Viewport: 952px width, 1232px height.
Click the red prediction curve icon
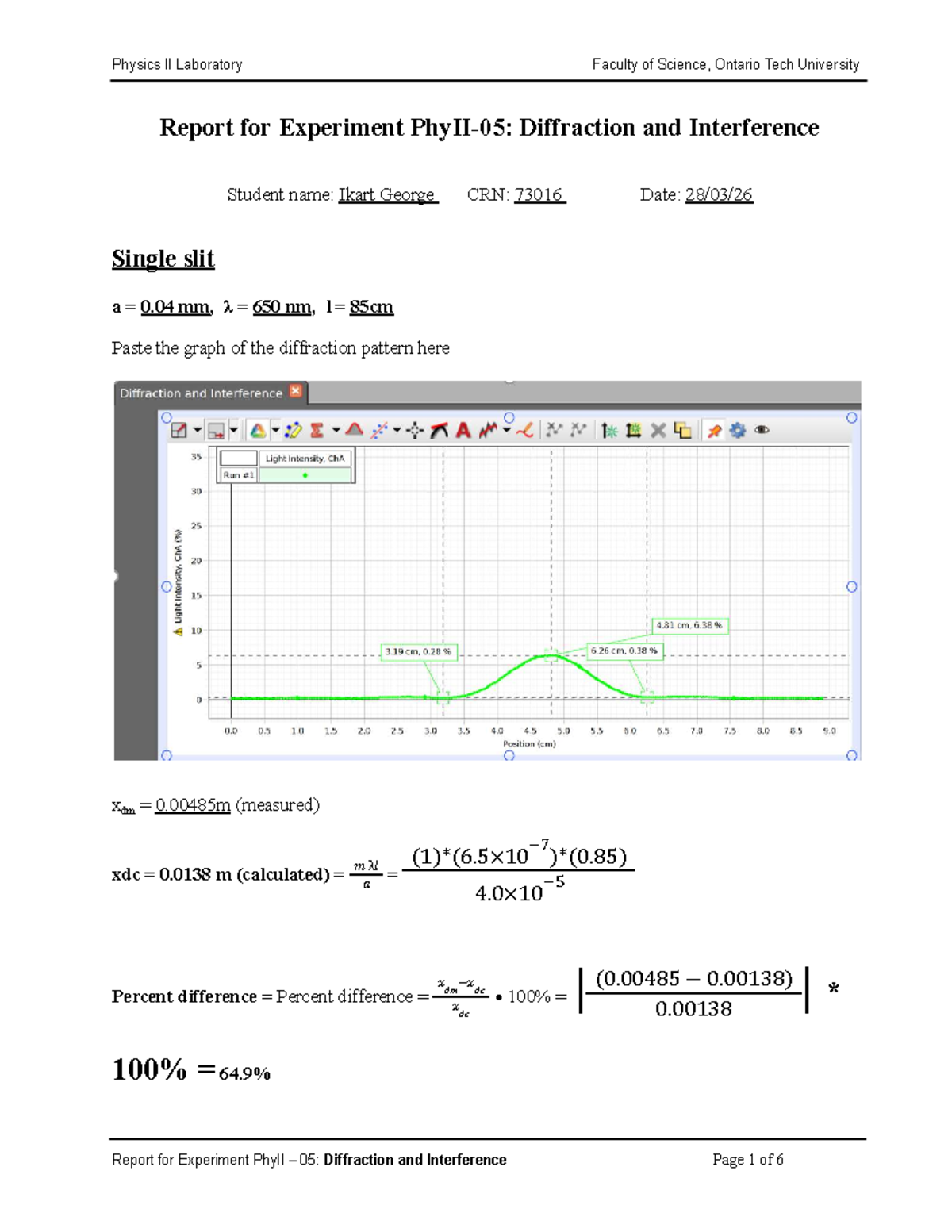pos(524,431)
